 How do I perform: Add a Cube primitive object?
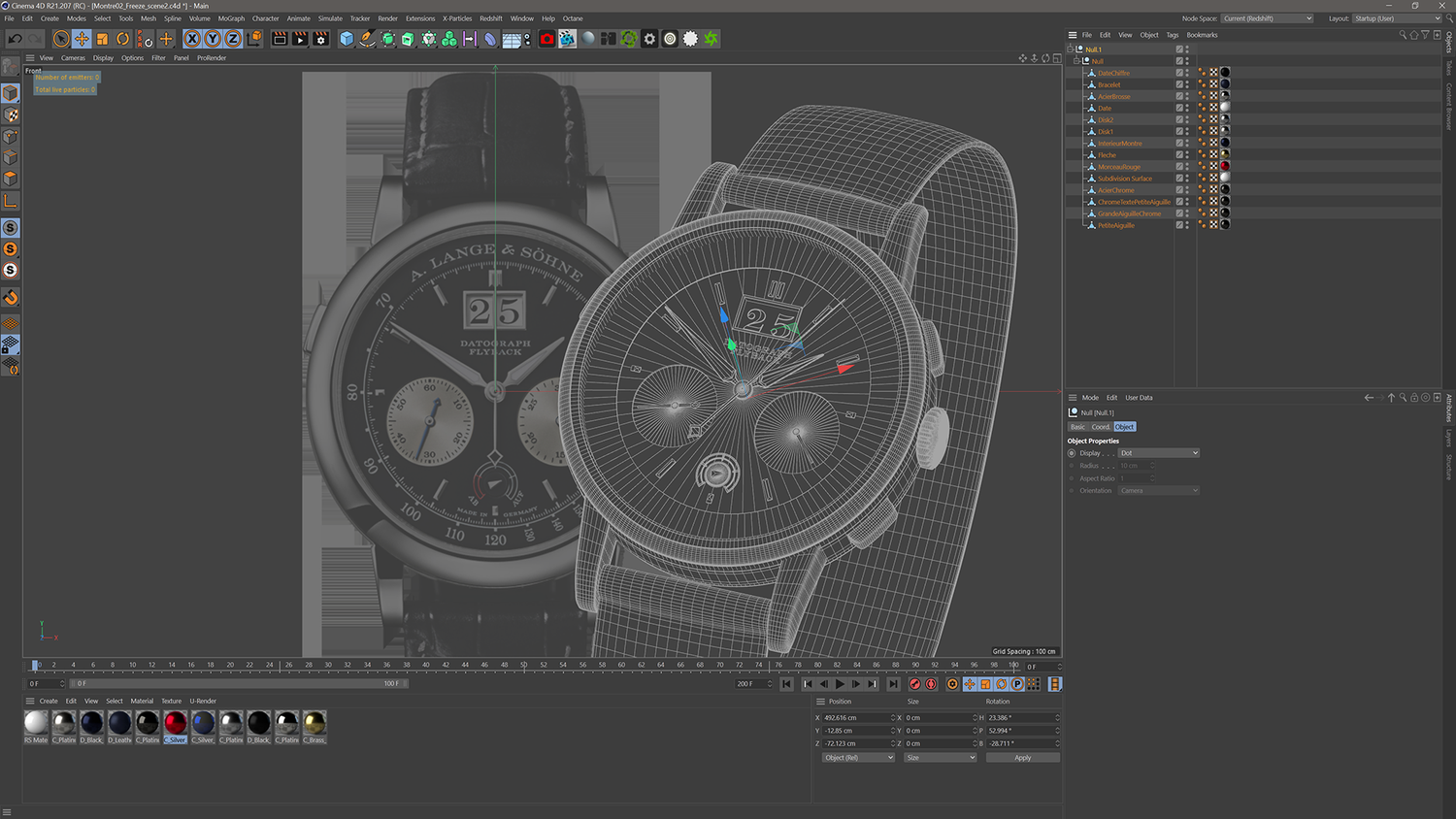347,39
